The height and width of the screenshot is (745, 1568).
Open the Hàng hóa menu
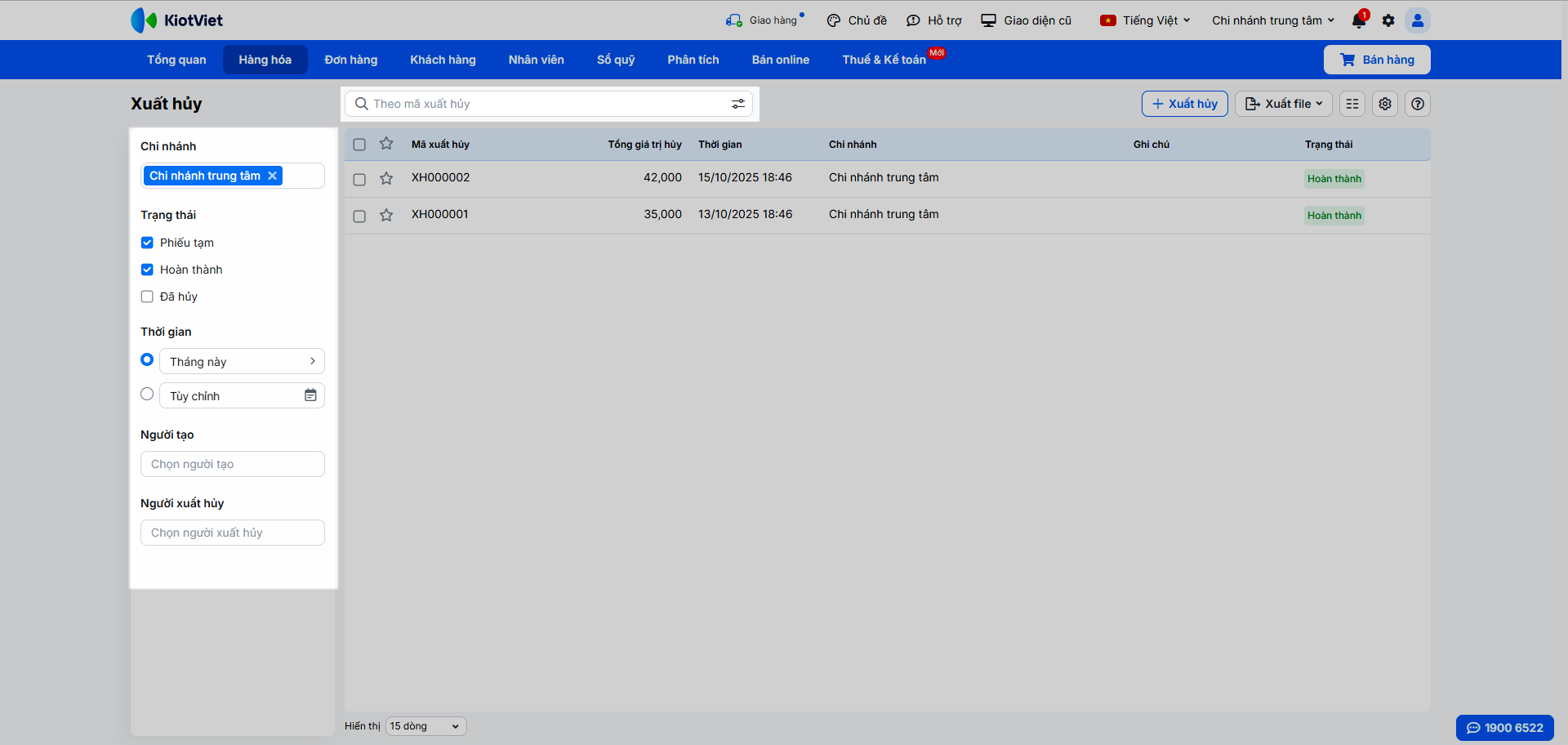(265, 60)
